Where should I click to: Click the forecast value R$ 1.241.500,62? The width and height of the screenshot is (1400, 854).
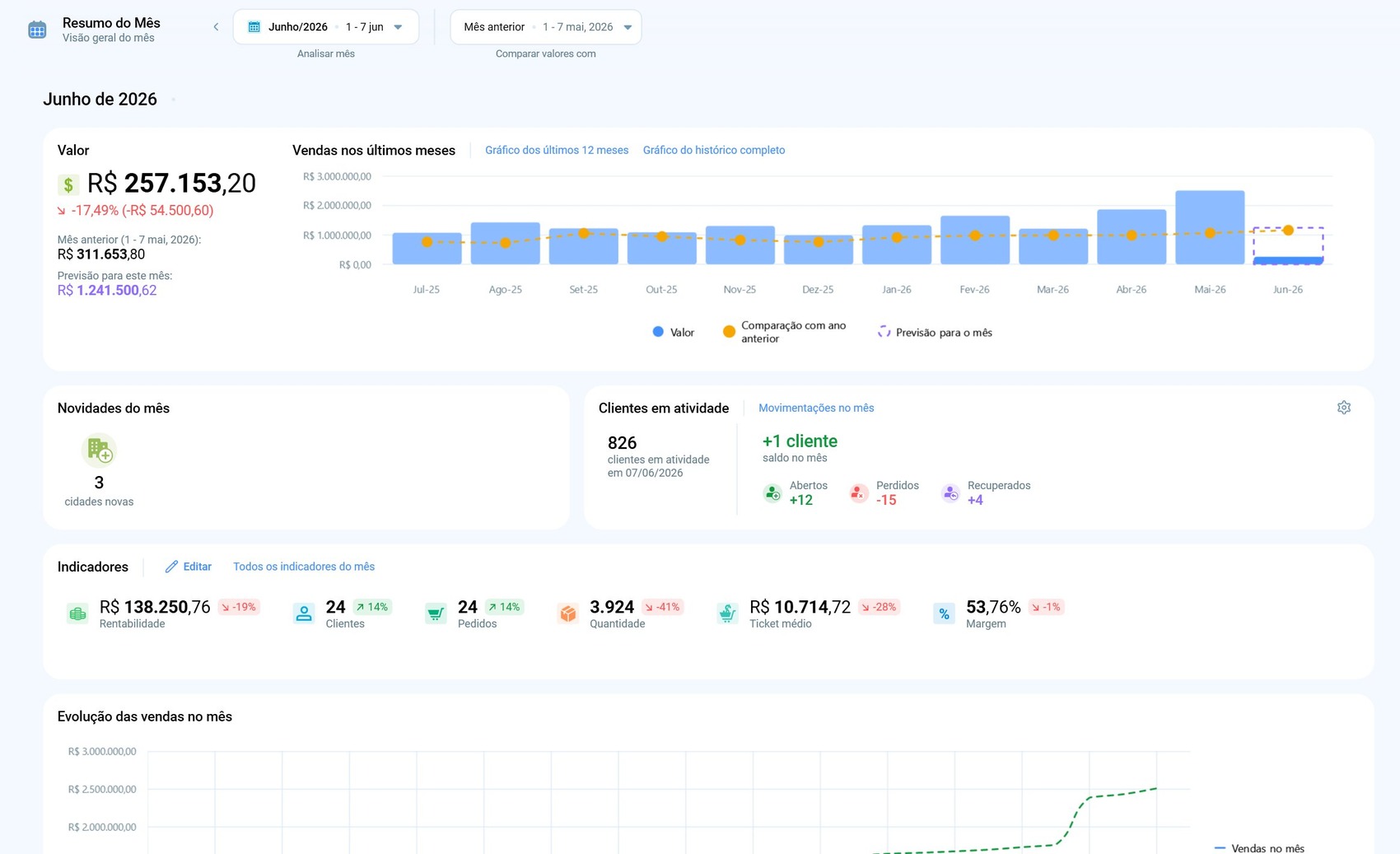pyautogui.click(x=107, y=290)
